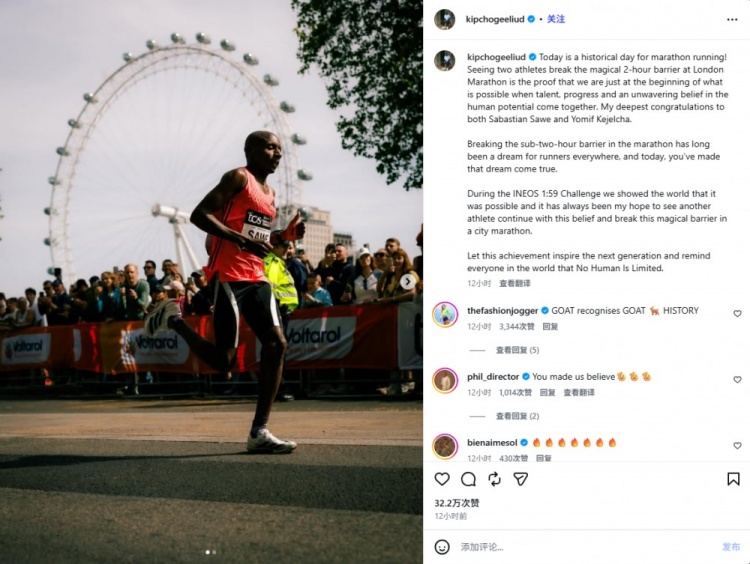Focus the add comment input field

point(586,547)
